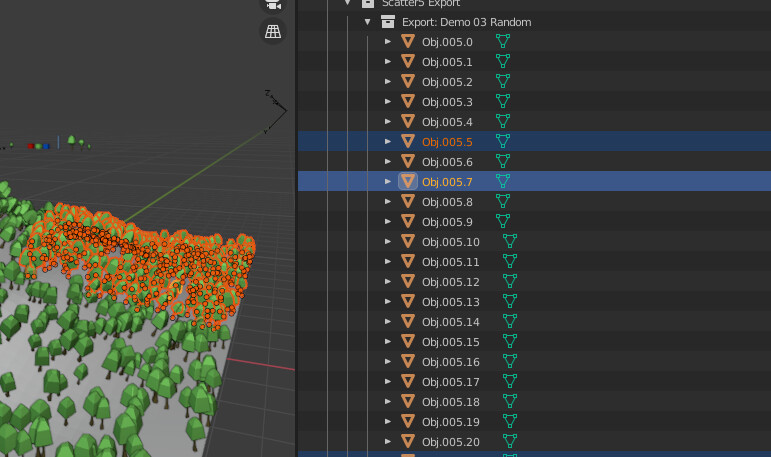Click the orange object icon of Obj.005.5
Screen dimensions: 771x457
click(408, 141)
